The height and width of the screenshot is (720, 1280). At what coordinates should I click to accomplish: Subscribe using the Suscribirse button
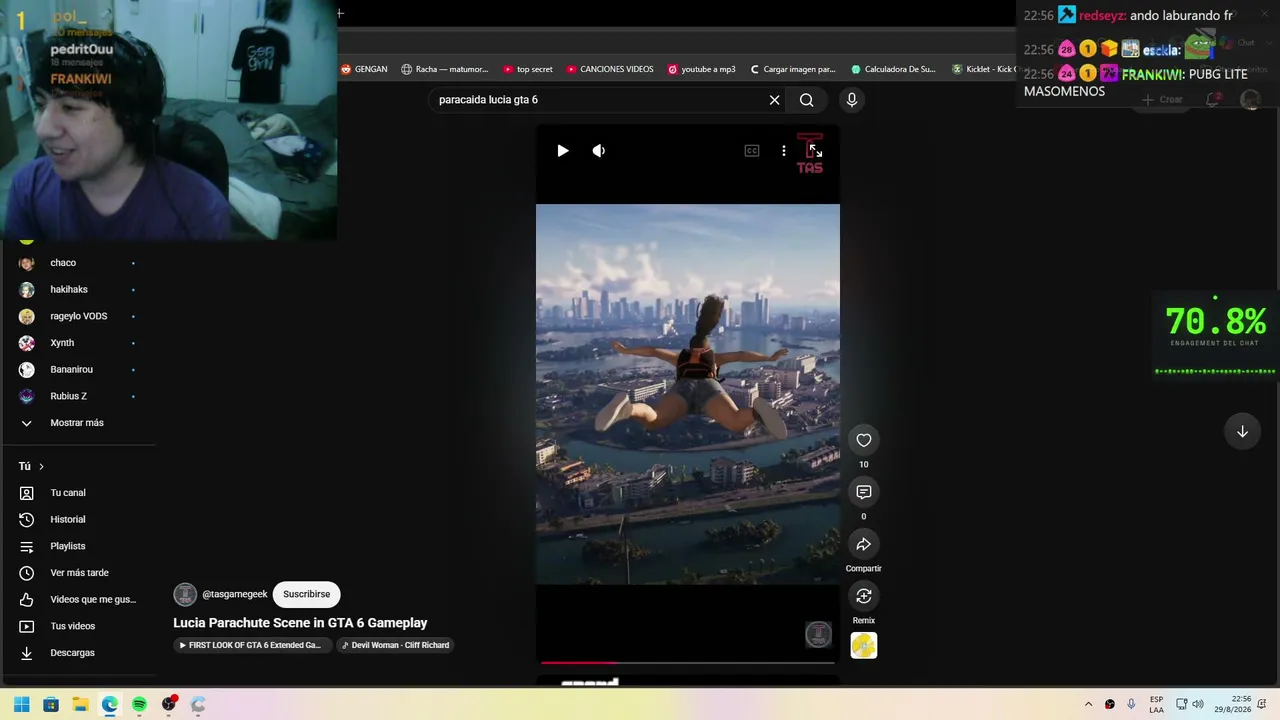pyautogui.click(x=306, y=594)
